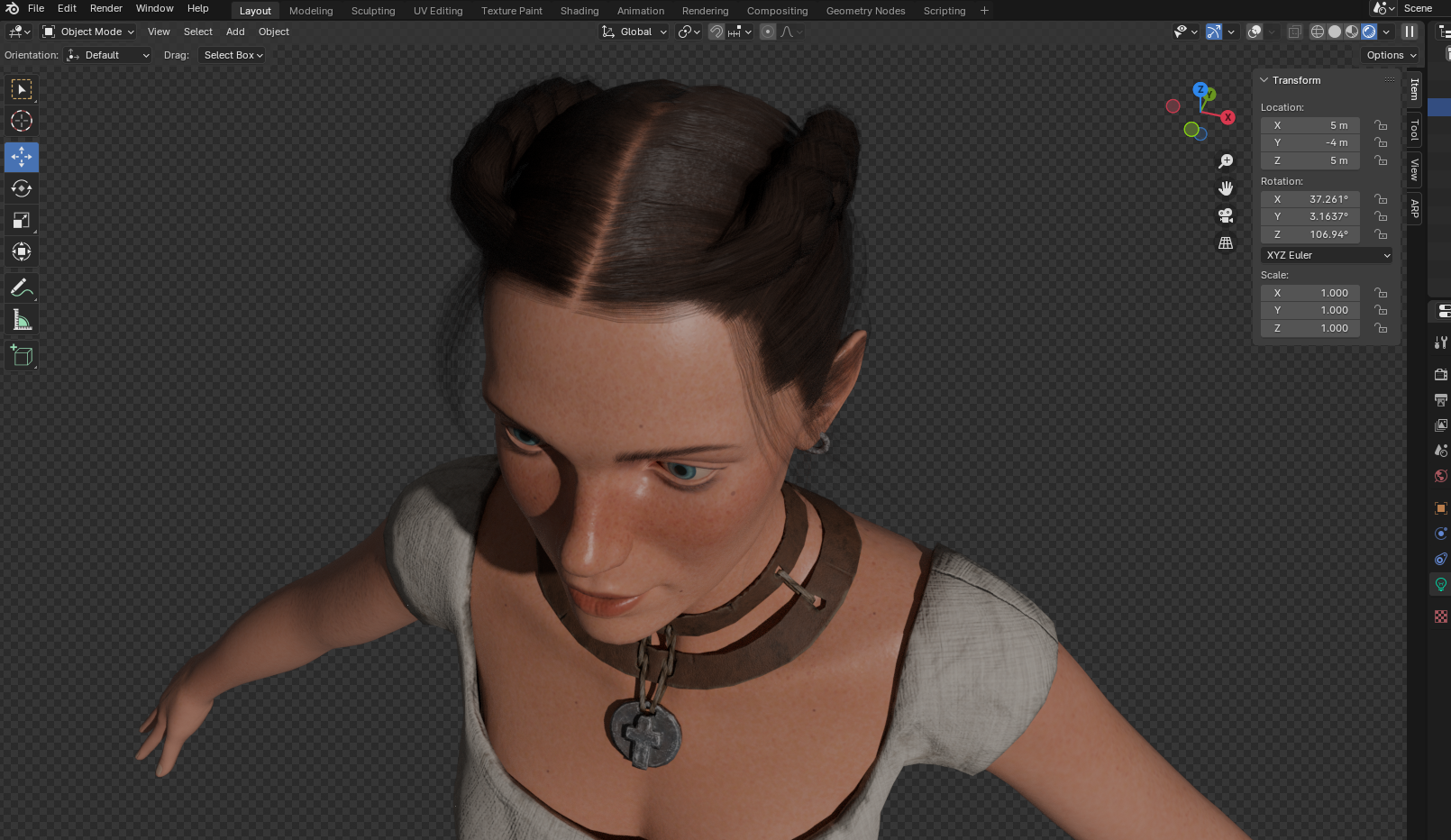Activate the Rotate tool
This screenshot has width=1451, height=840.
[x=22, y=188]
